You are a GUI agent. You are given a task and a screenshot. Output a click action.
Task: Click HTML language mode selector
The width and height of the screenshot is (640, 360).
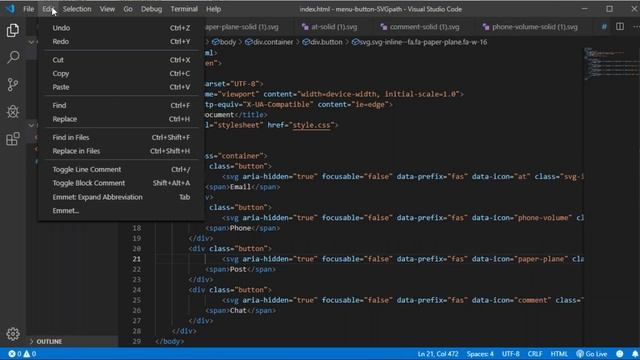(559, 354)
